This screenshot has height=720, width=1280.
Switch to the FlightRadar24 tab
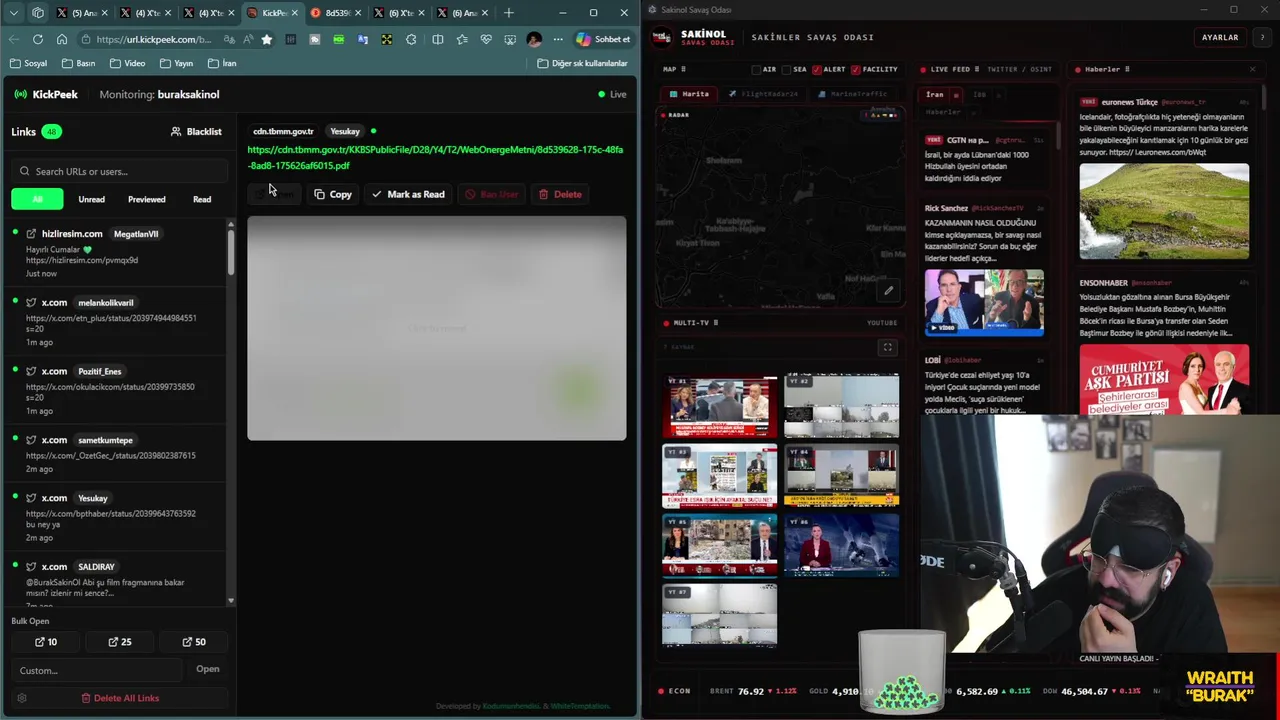click(763, 94)
